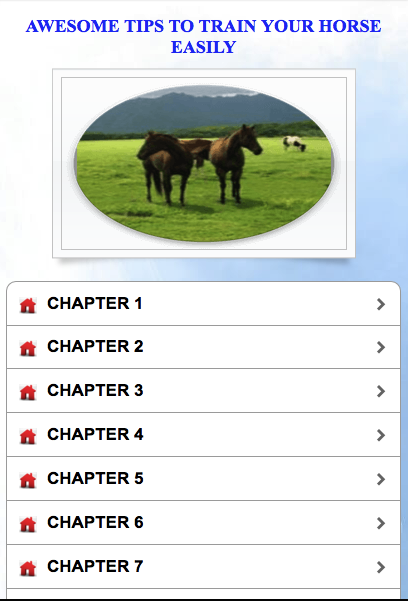The width and height of the screenshot is (408, 601).
Task: Click the red home icon beside Chapter 5
Action: (x=28, y=480)
